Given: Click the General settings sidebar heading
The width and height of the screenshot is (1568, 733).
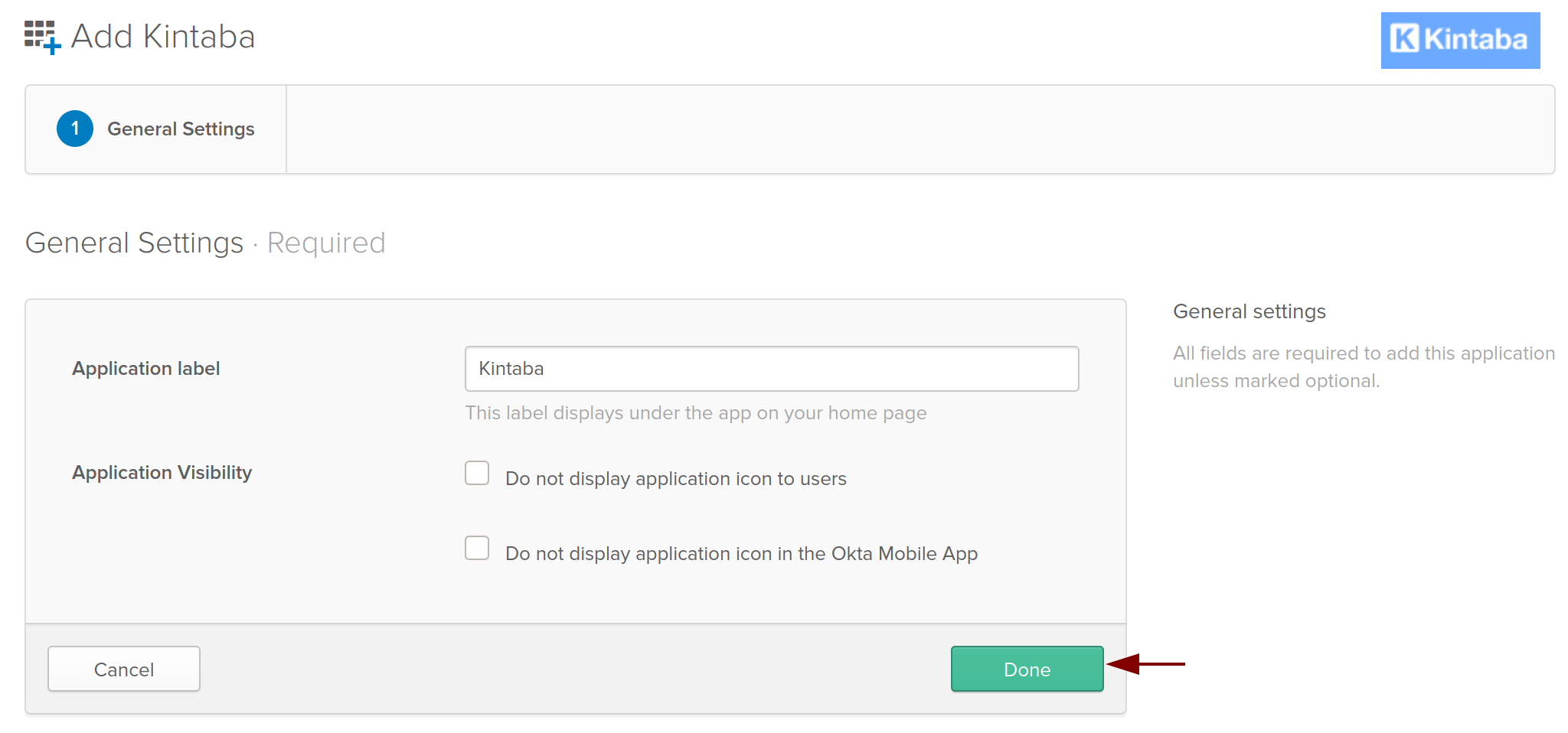Looking at the screenshot, I should [1249, 311].
